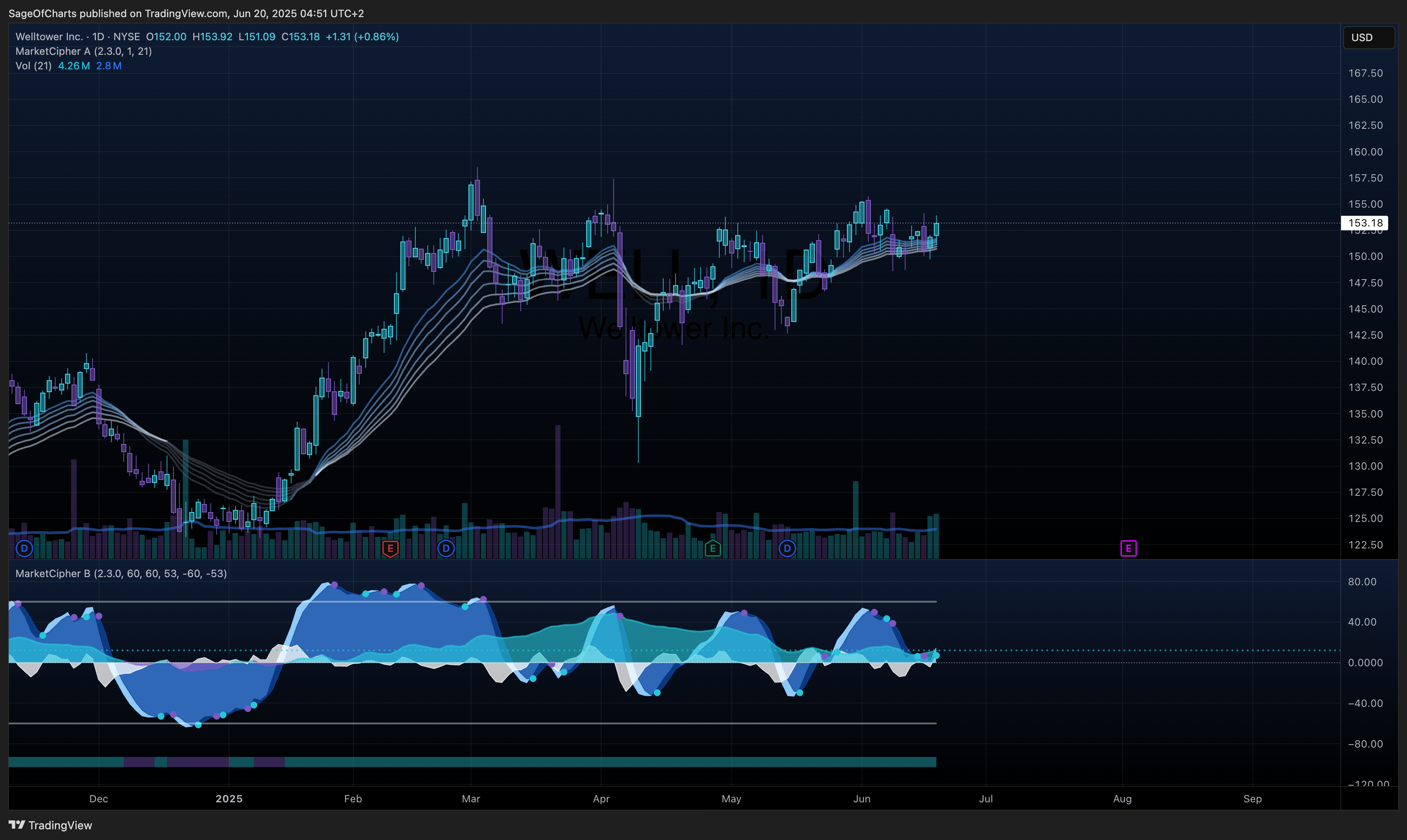Click the low value L151.09
This screenshot has height=840, width=1407.
click(257, 37)
